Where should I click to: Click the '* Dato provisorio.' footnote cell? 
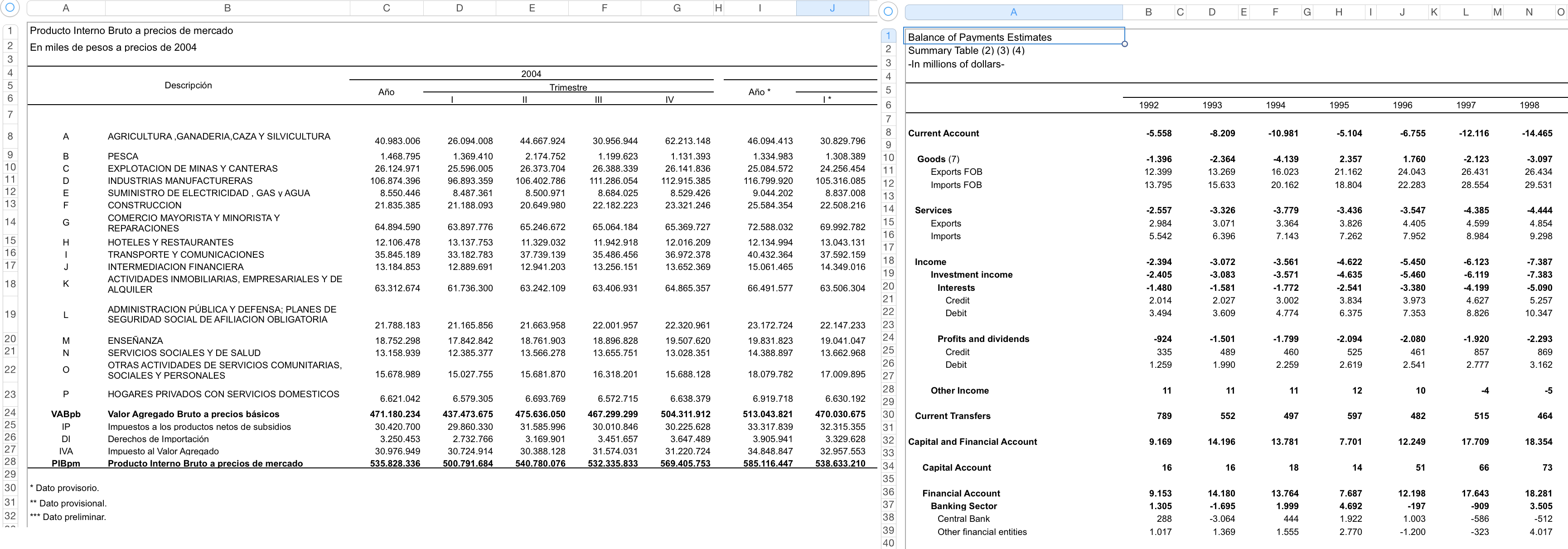(x=64, y=488)
